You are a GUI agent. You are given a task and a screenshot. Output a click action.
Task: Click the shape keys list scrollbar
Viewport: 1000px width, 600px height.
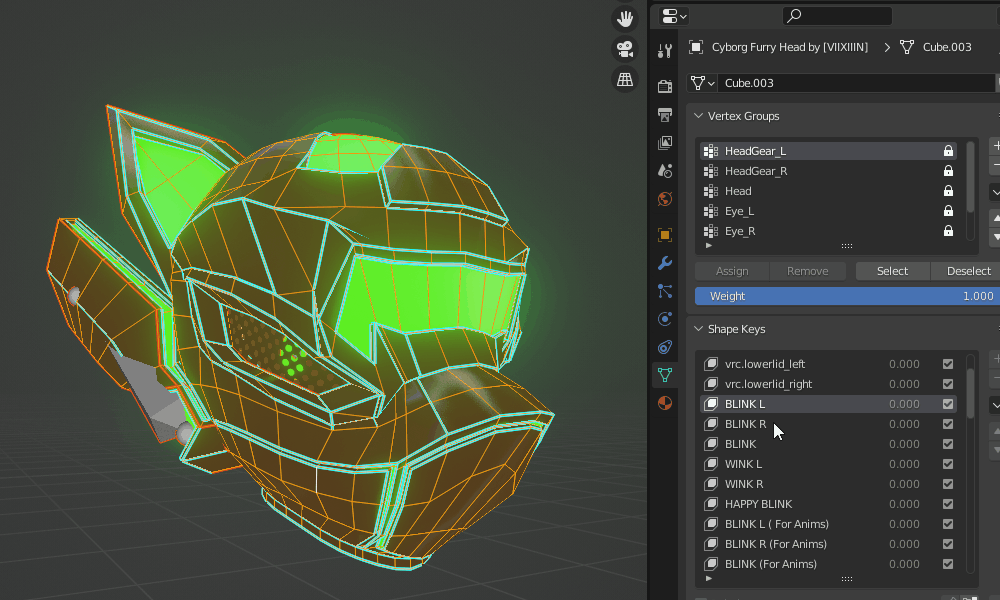pyautogui.click(x=970, y=393)
